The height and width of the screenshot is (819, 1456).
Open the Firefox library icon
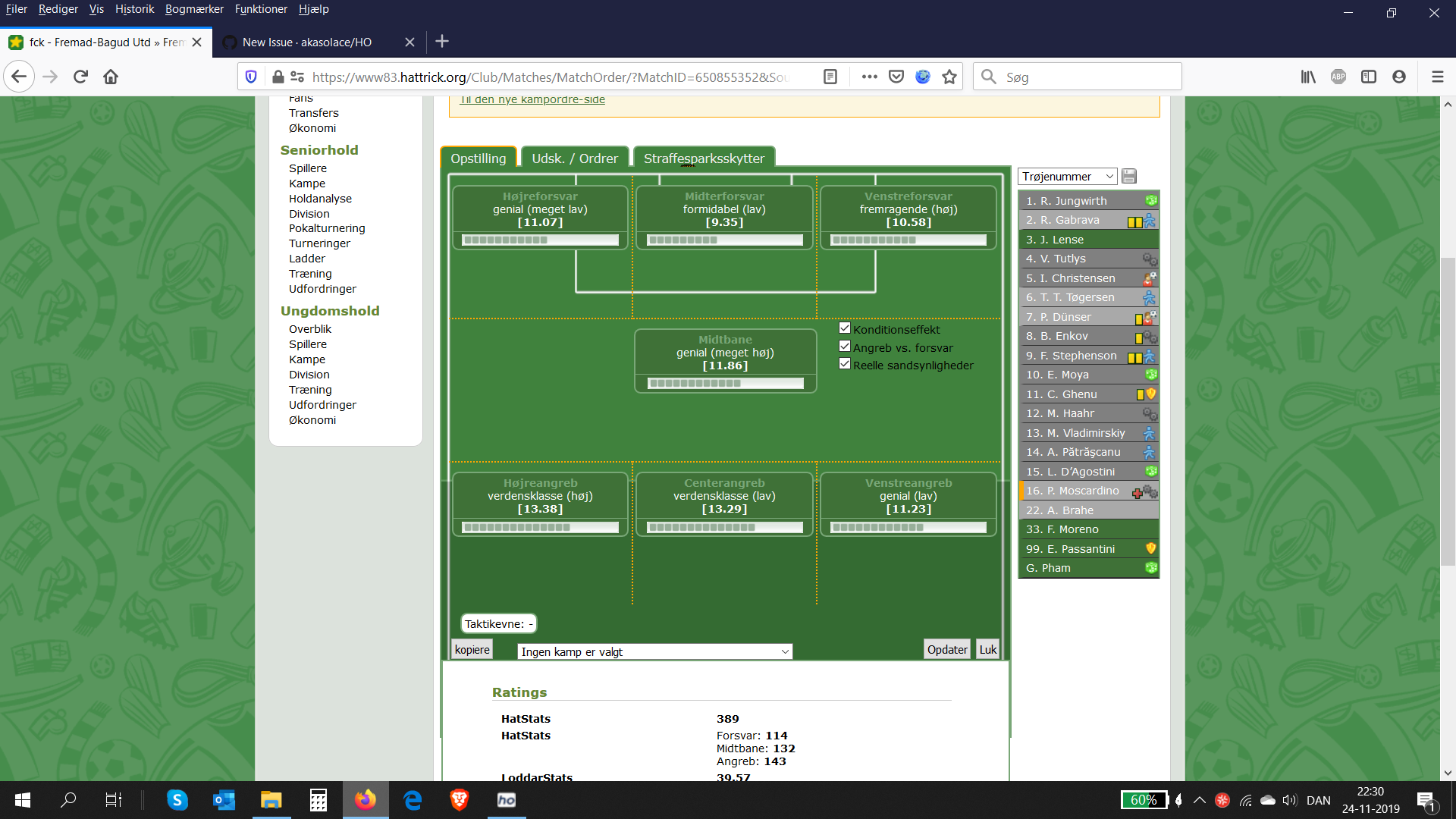coord(1308,77)
